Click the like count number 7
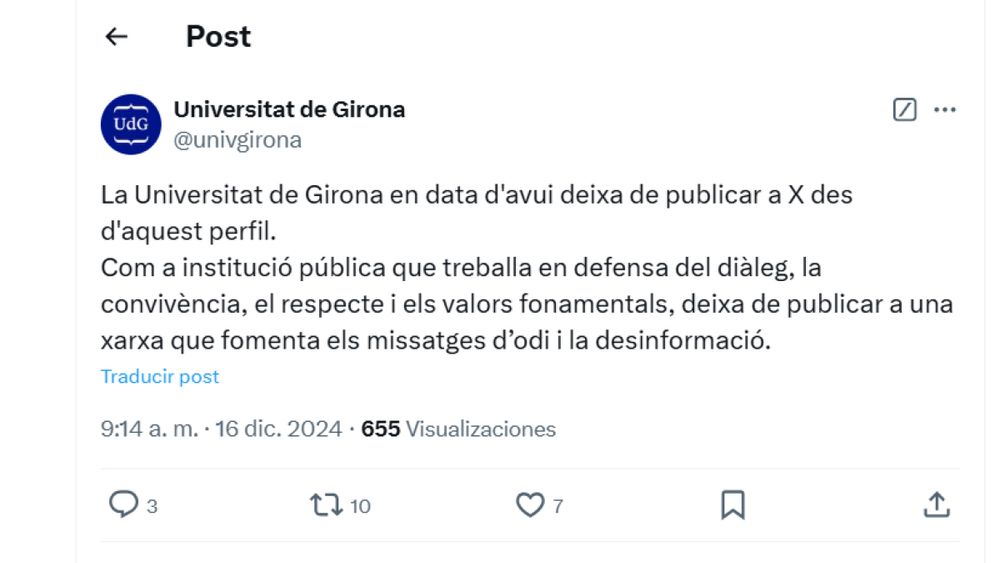The width and height of the screenshot is (1000, 563). (x=558, y=506)
